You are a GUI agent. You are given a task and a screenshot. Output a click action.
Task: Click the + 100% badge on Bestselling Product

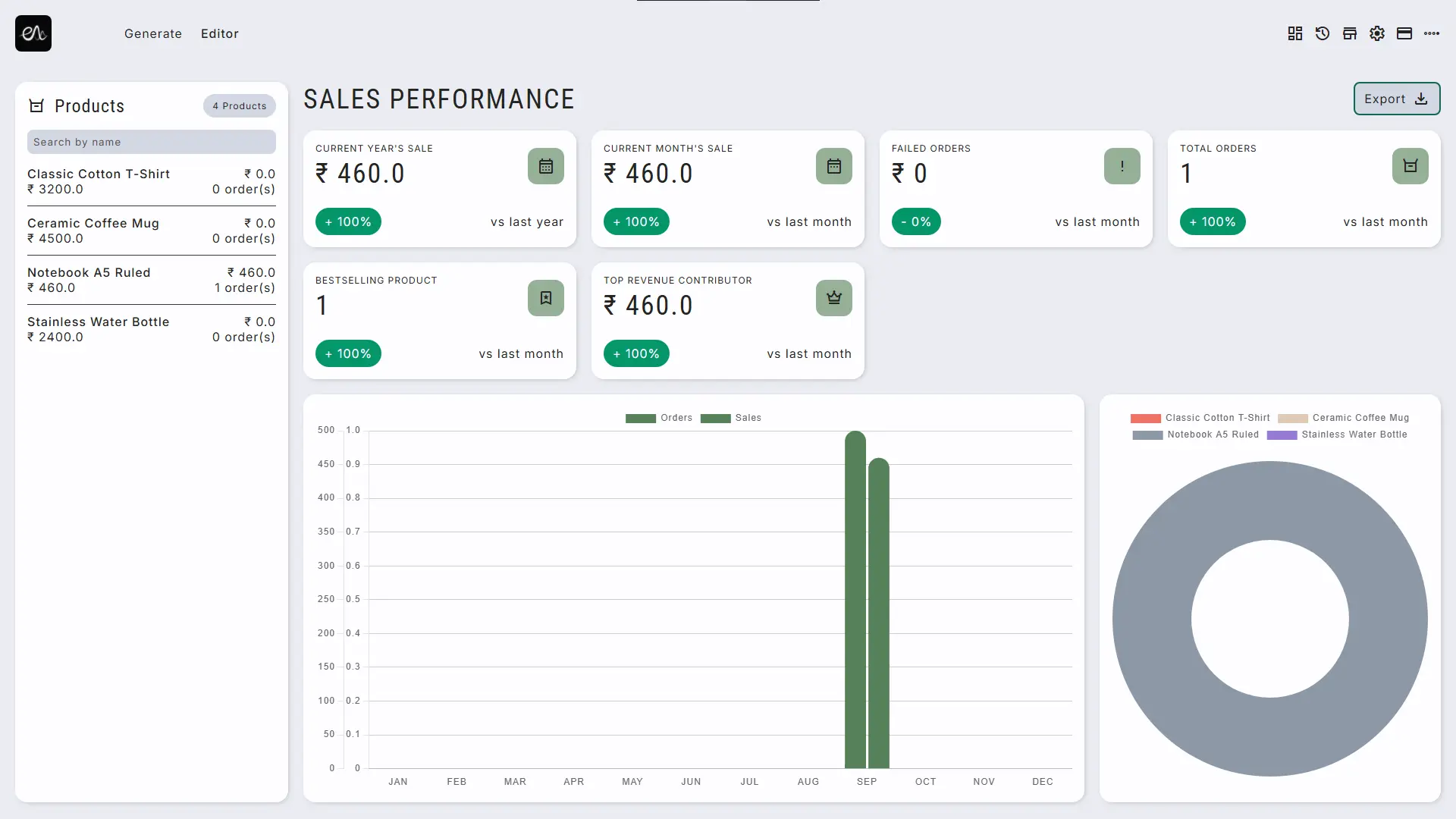[x=348, y=353]
